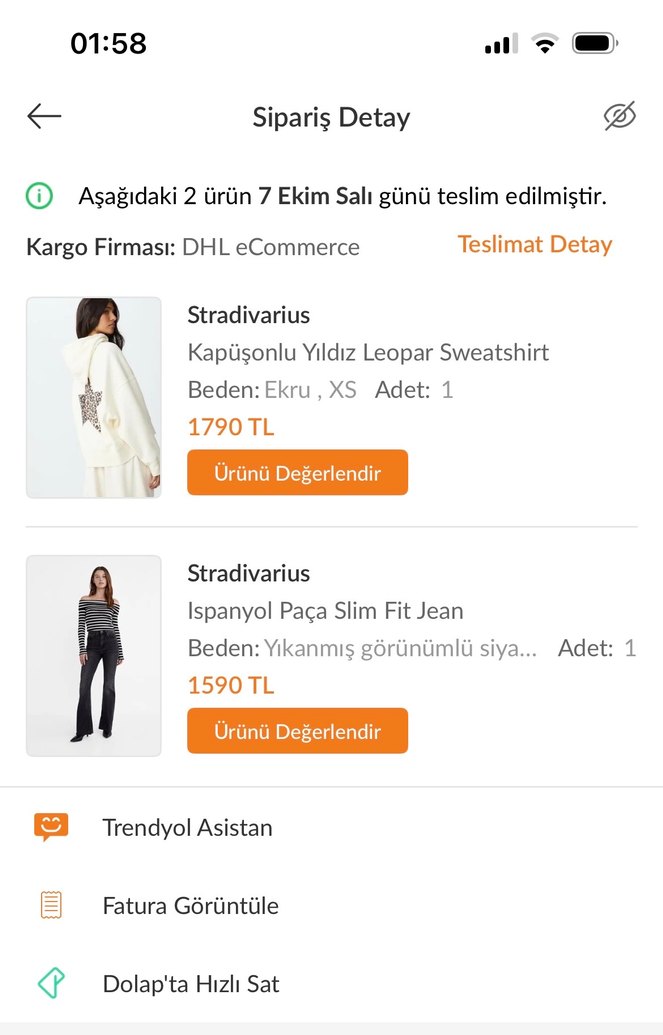Open Ispanyol Paça Slim Fit Jean title
This screenshot has height=1035, width=663.
325,610
